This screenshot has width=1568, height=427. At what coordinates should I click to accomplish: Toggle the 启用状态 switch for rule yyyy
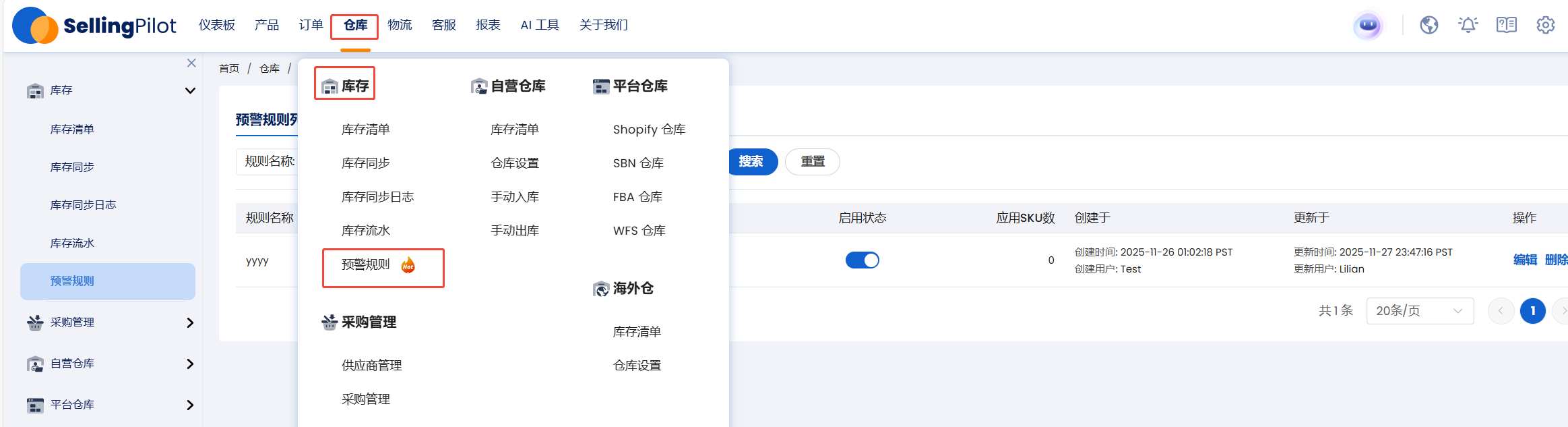point(862,260)
